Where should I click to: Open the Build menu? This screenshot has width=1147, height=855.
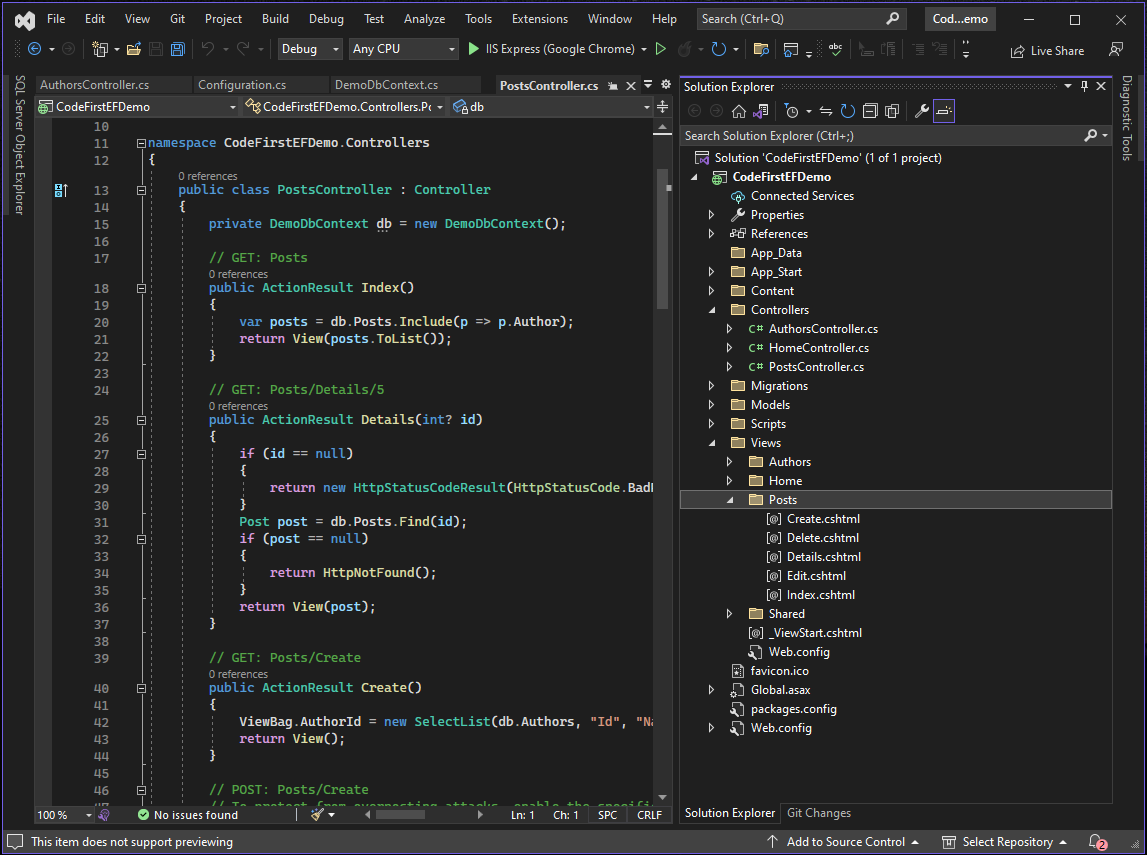point(276,17)
